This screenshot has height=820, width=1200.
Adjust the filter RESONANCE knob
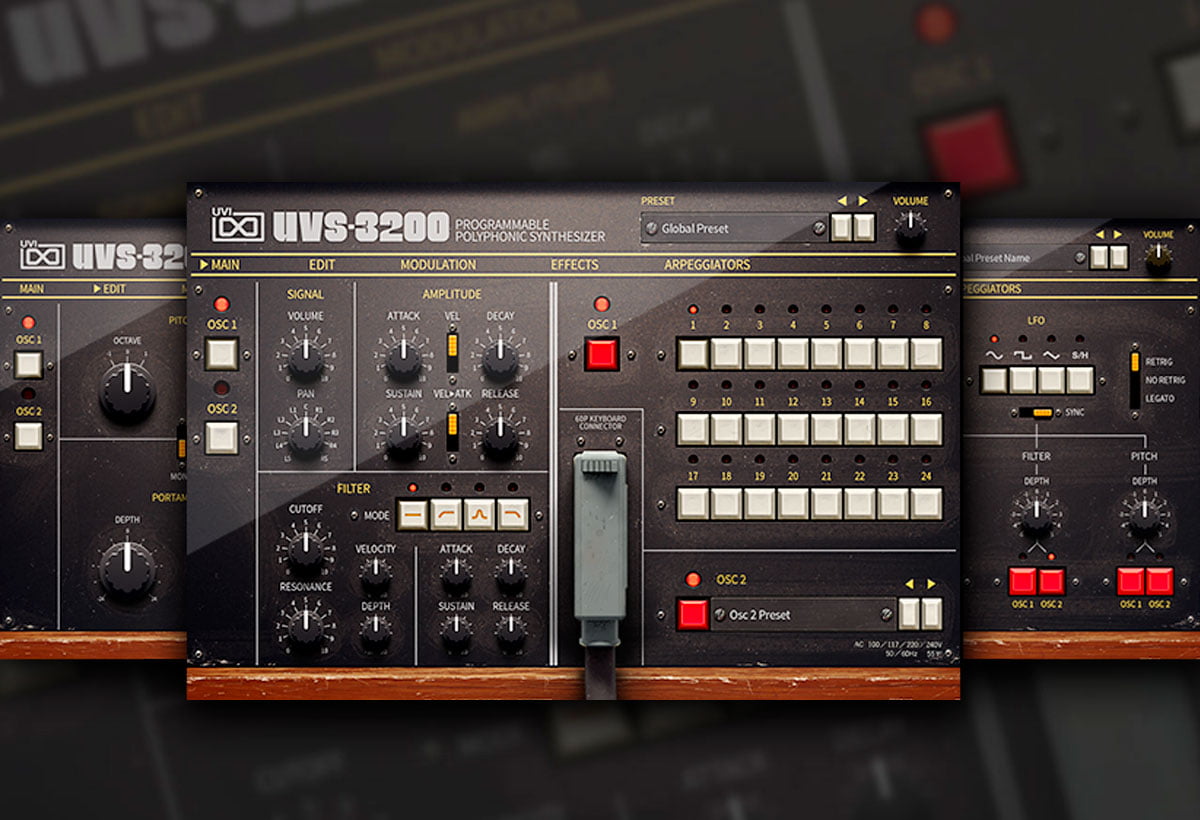click(305, 628)
